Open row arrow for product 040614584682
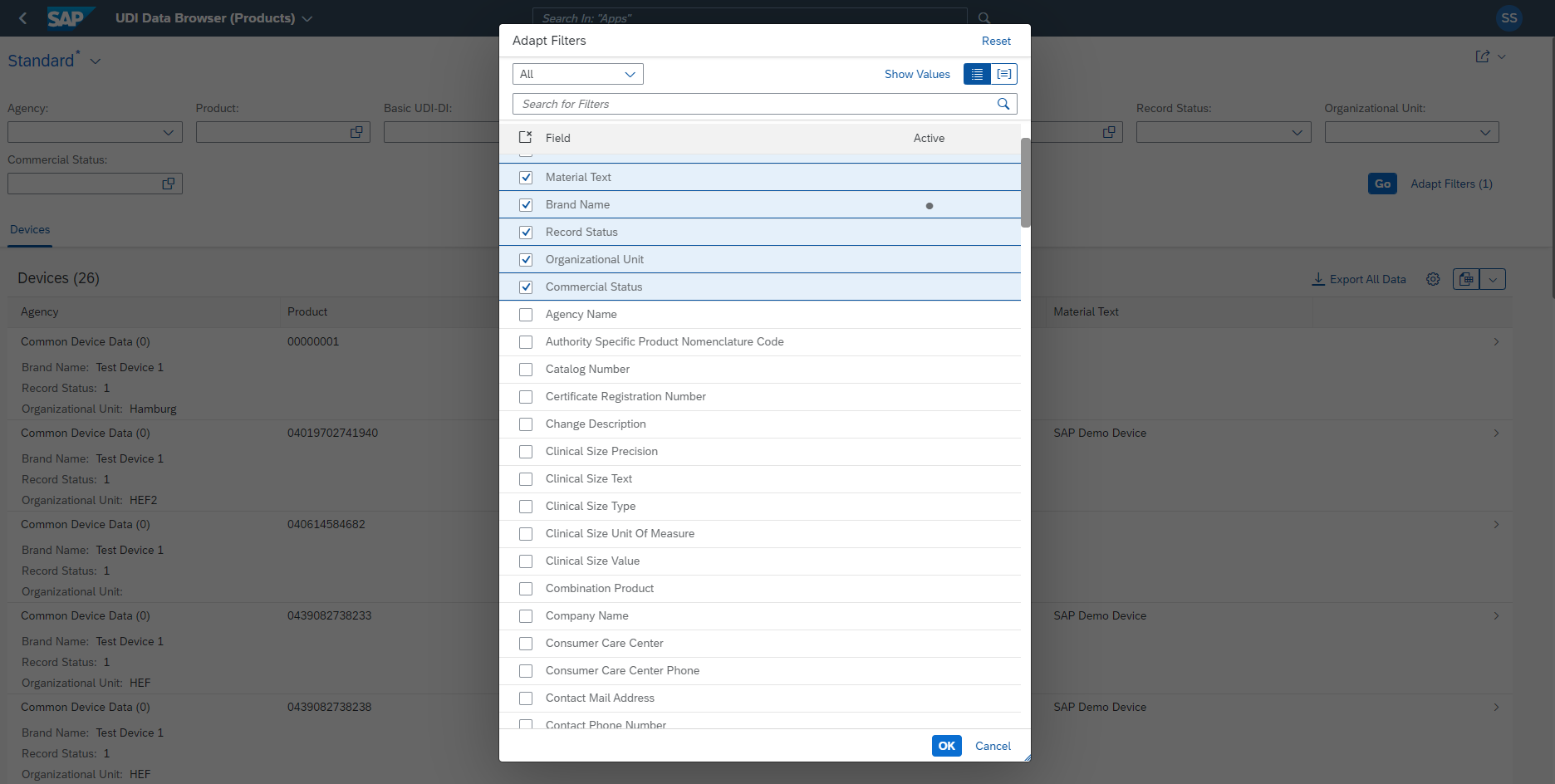 click(1496, 524)
